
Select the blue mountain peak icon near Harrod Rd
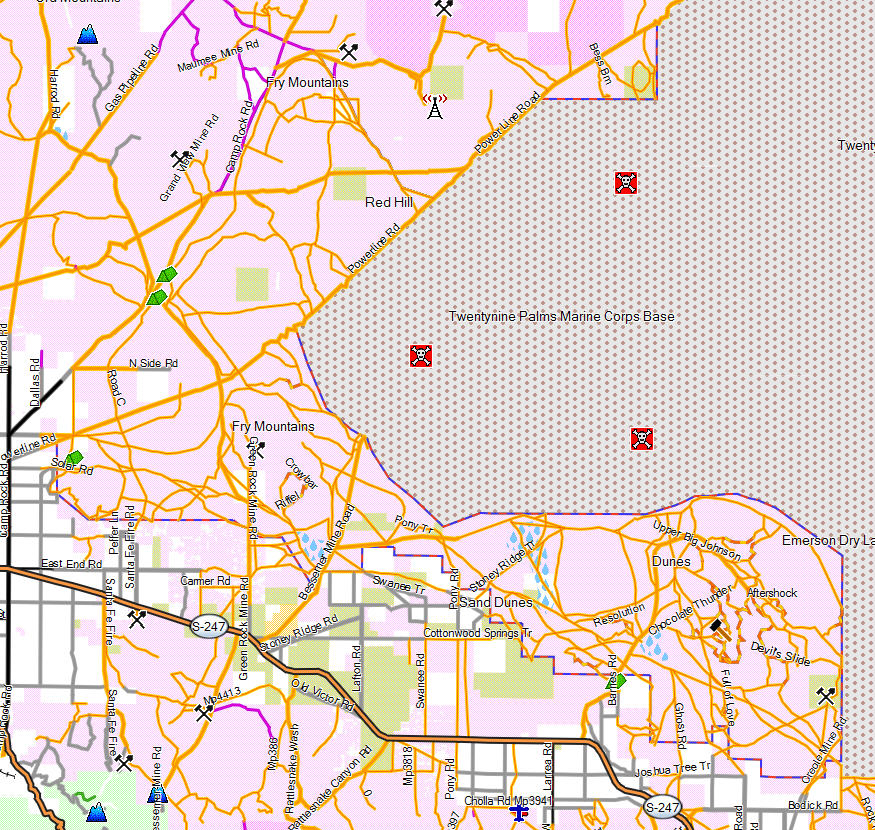tap(88, 35)
